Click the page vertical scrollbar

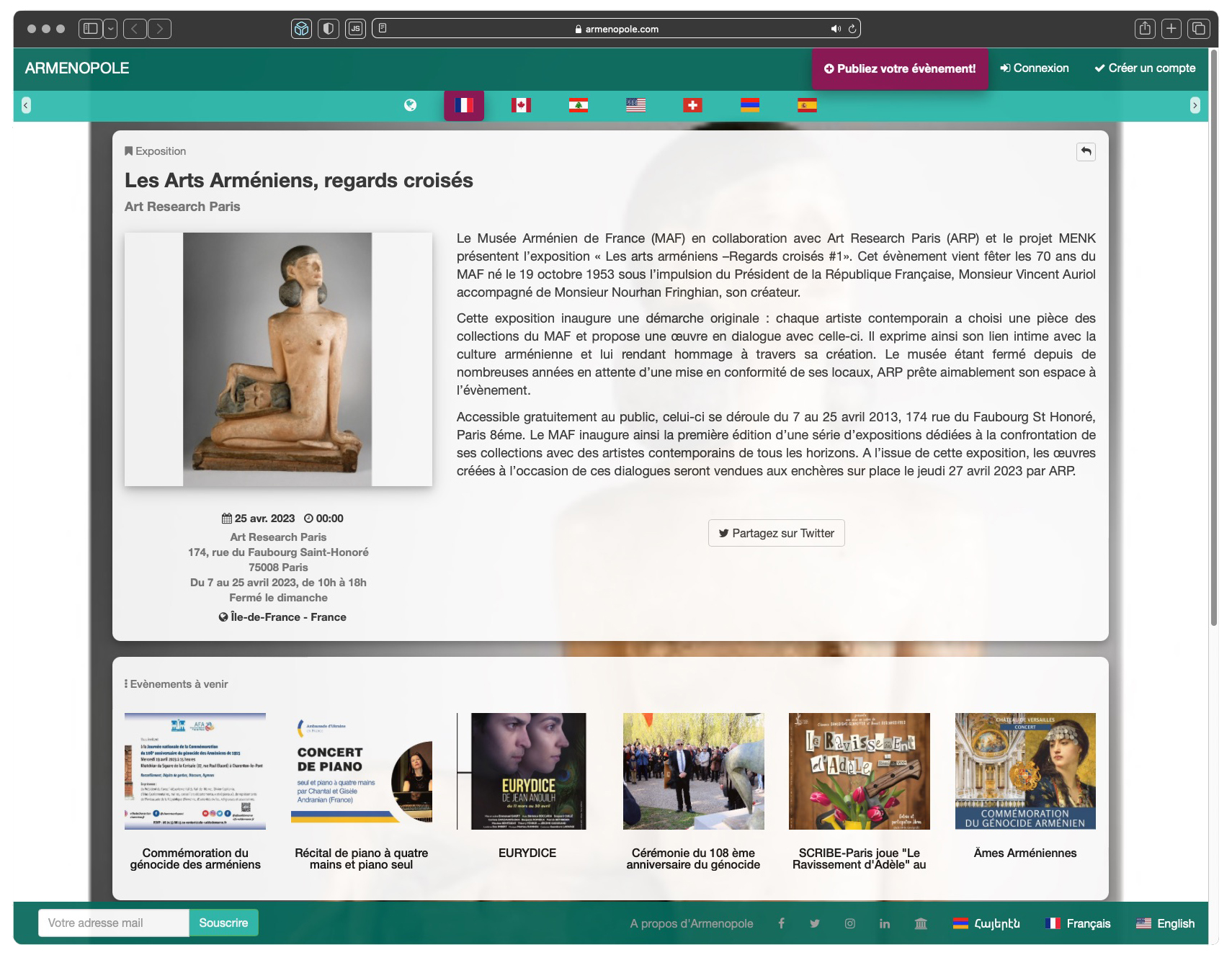pos(1213,338)
